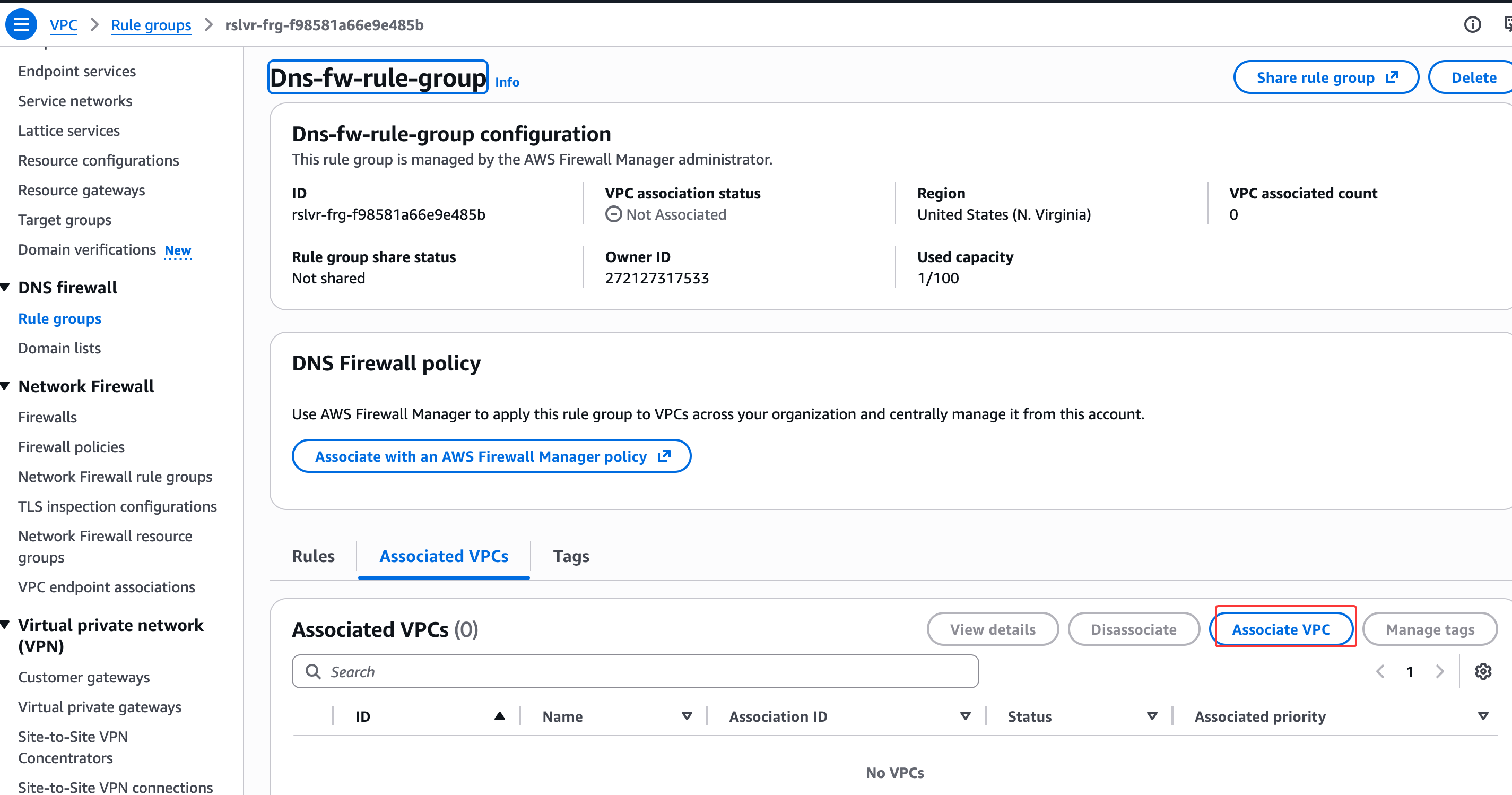Sort ascending by ID column arrow
Screen dimensions: 1512x795
point(500,716)
